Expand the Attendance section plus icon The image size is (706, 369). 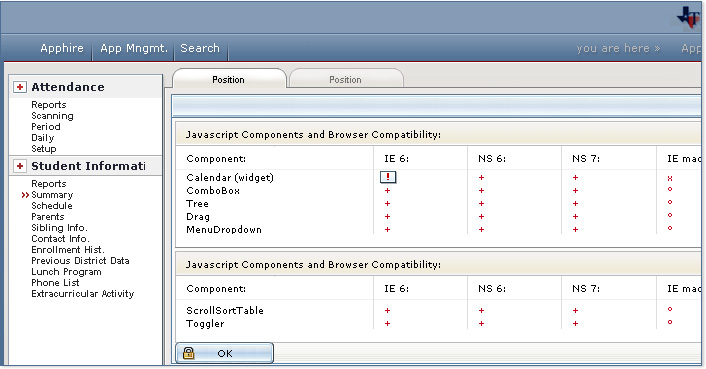point(20,87)
